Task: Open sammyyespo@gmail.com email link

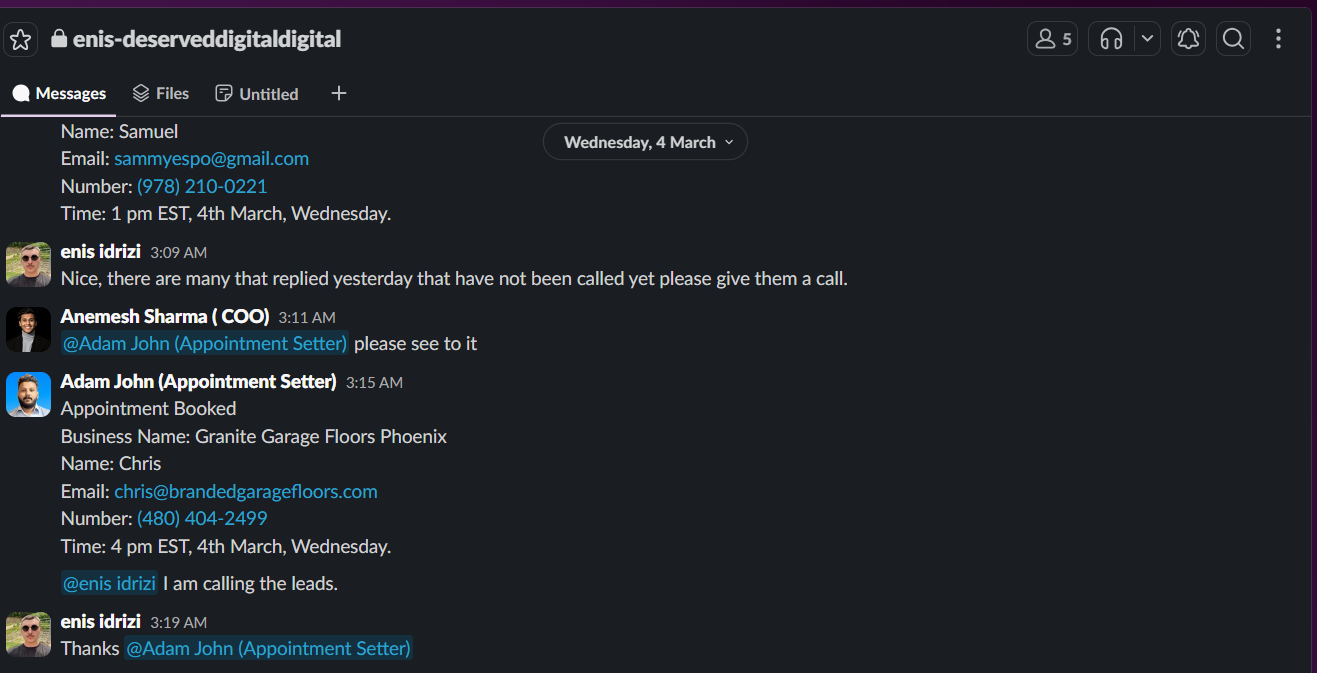Action: point(211,158)
